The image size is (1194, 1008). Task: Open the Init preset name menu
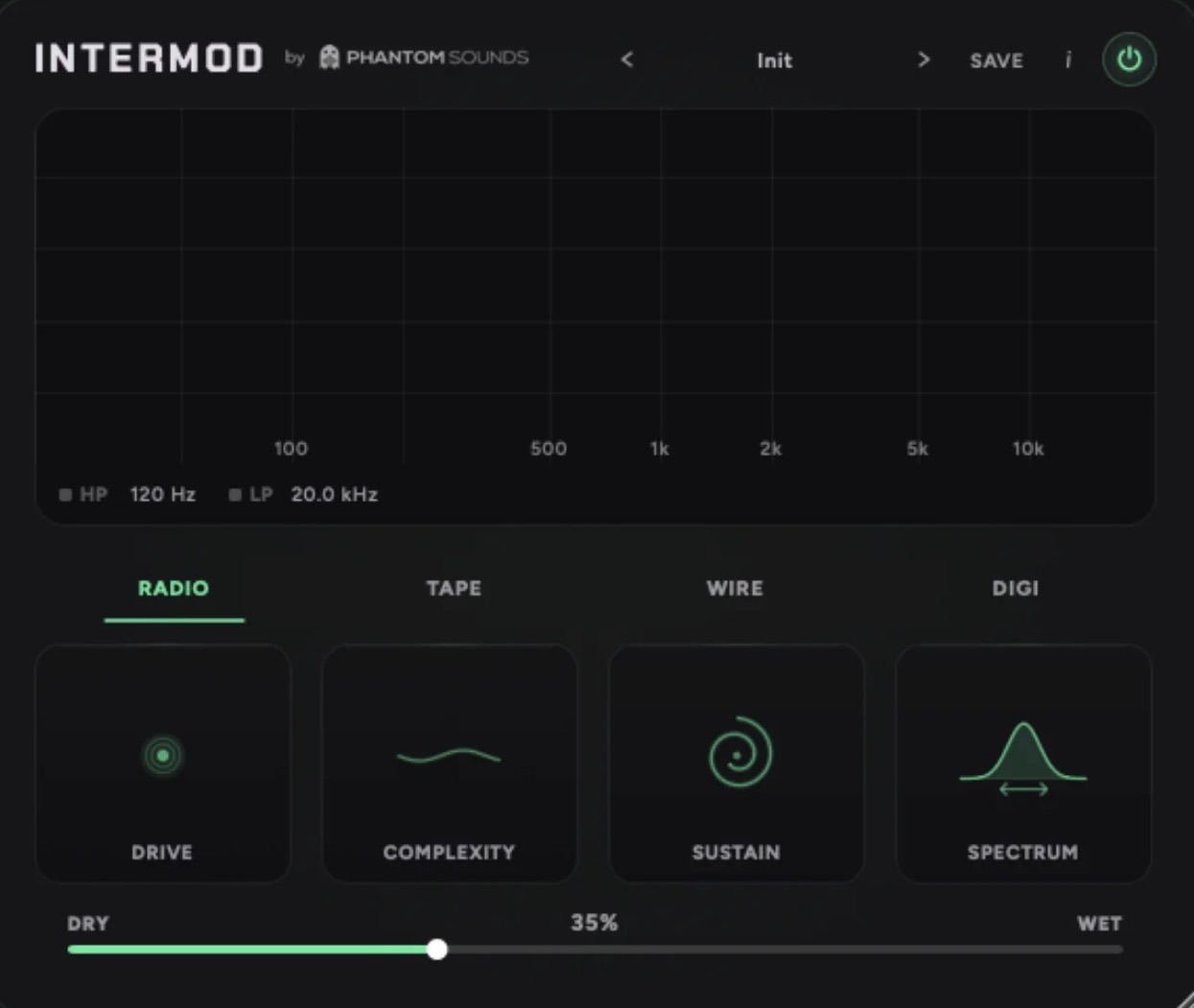coord(774,60)
